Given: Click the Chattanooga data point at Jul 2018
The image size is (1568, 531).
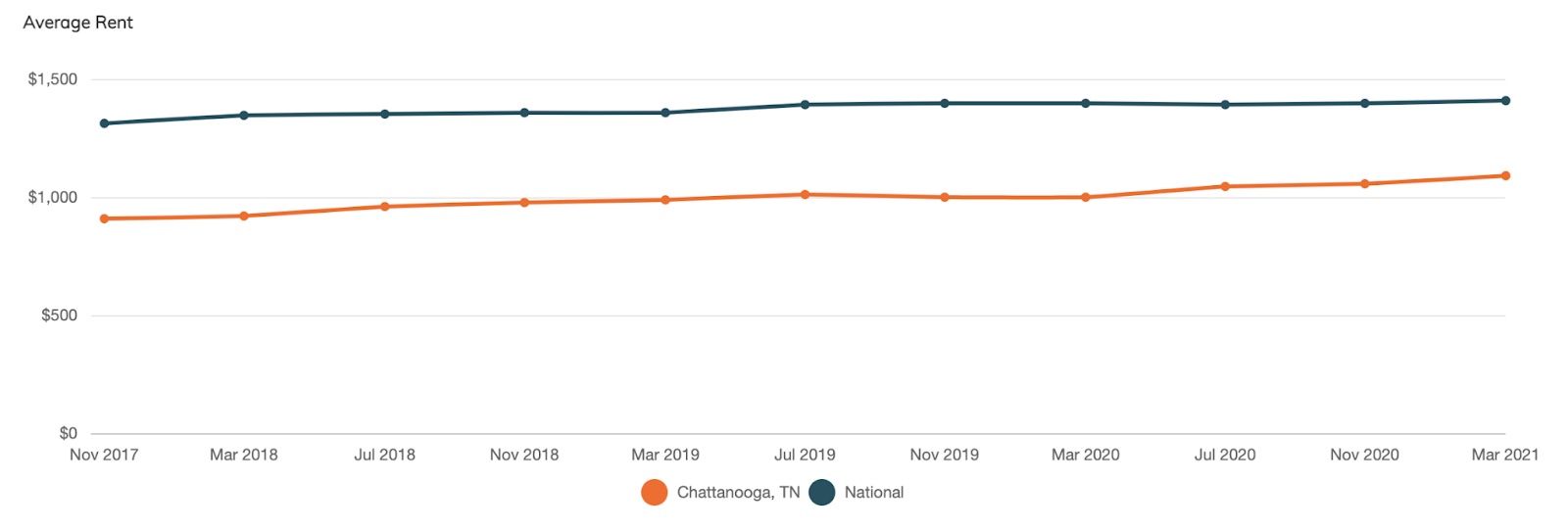Looking at the screenshot, I should [x=385, y=207].
